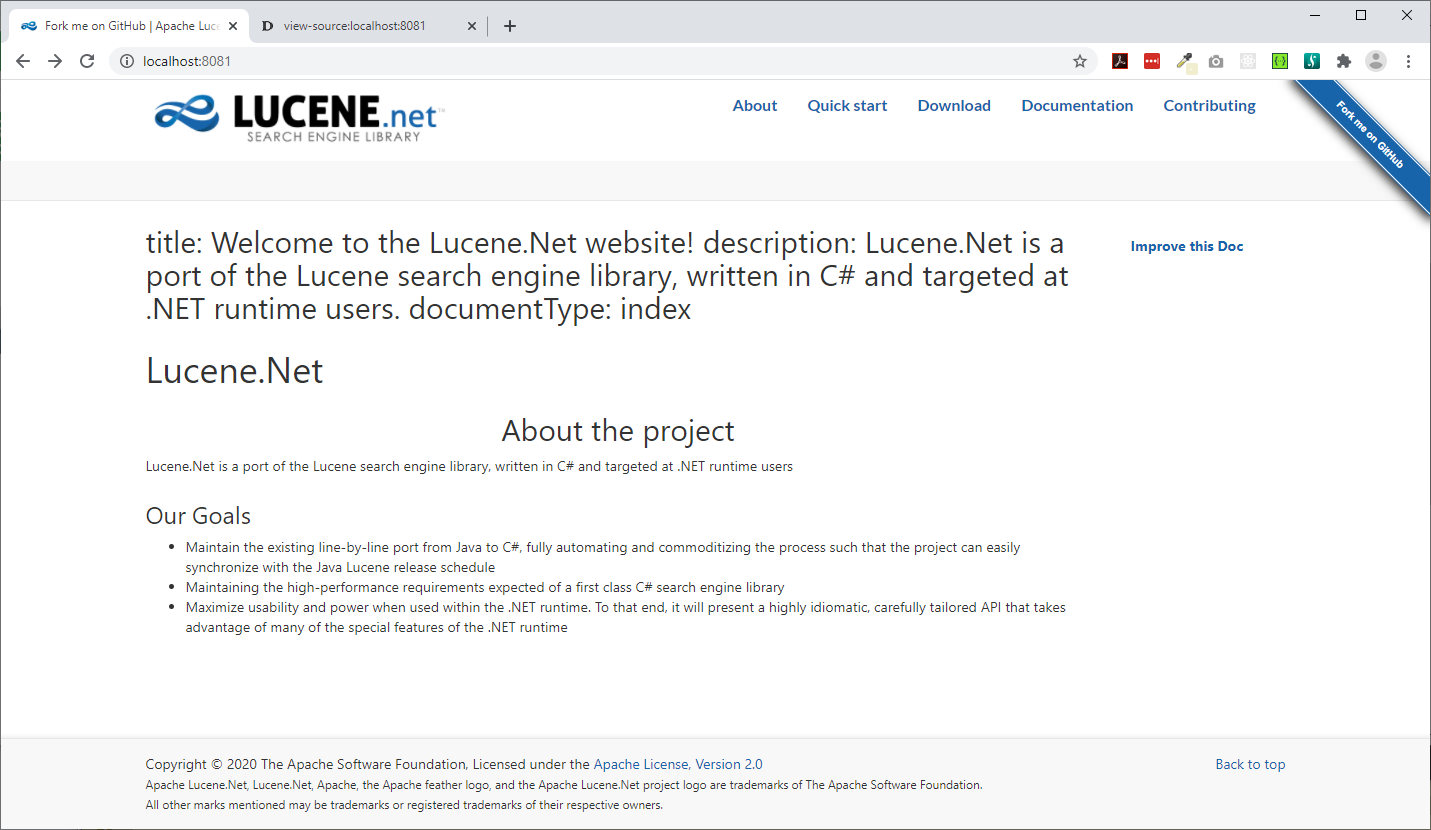
Task: Open Chrome's three-dot menu
Action: coord(1409,61)
